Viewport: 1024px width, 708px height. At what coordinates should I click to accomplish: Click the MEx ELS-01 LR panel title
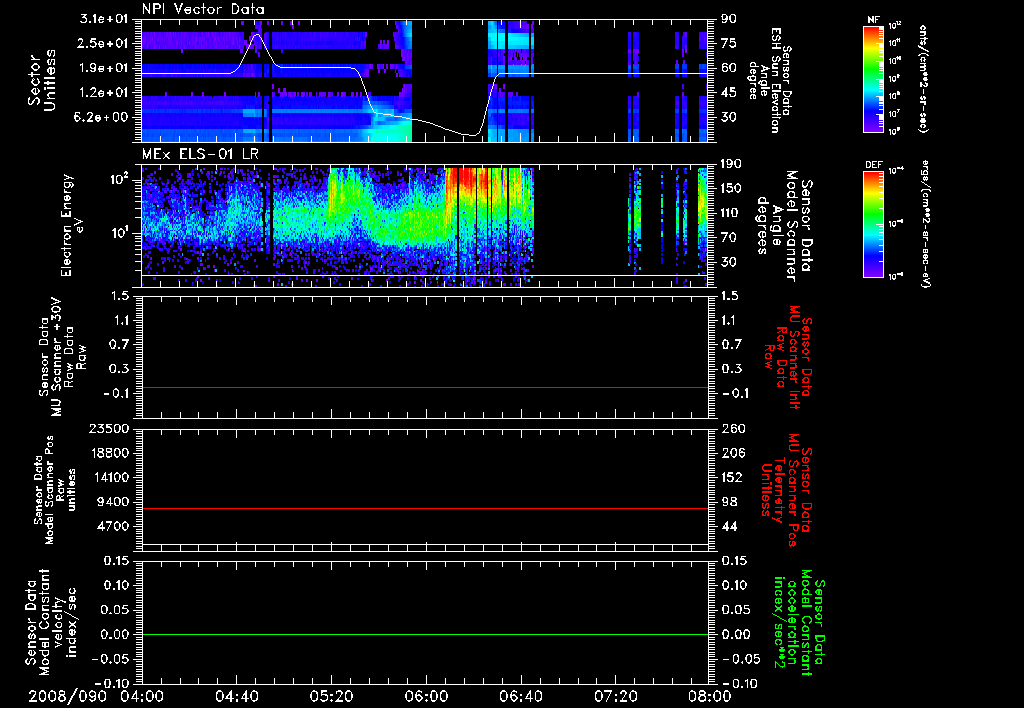point(201,154)
